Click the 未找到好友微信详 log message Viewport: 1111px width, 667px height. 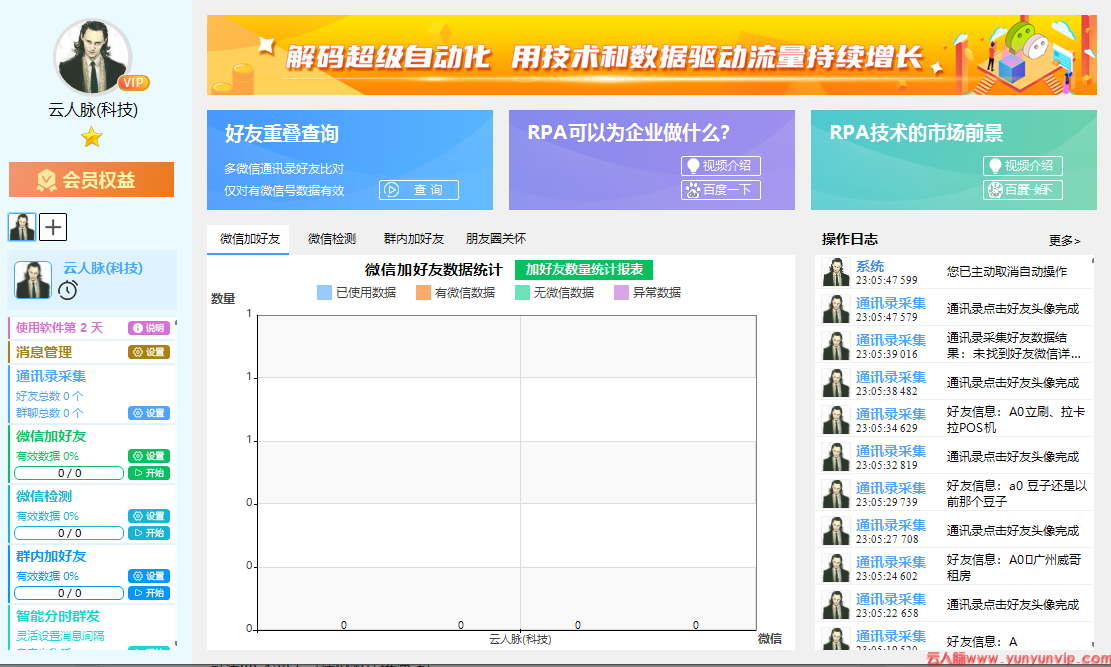click(x=1015, y=345)
